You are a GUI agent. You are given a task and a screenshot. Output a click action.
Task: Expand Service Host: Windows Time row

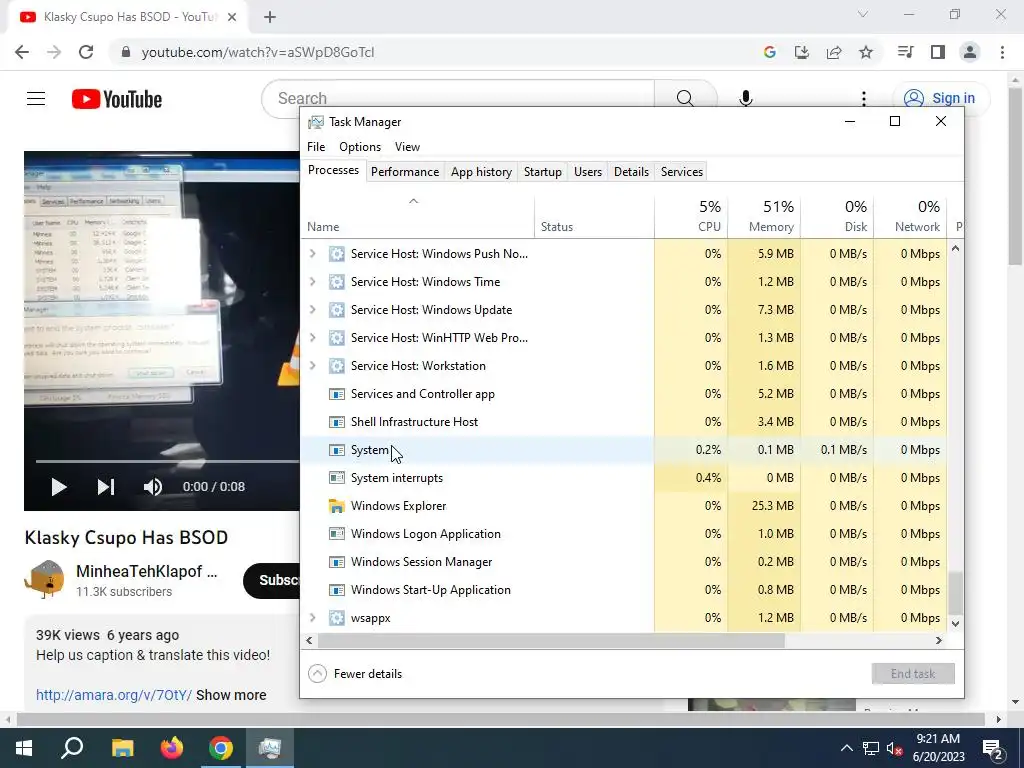coord(313,281)
